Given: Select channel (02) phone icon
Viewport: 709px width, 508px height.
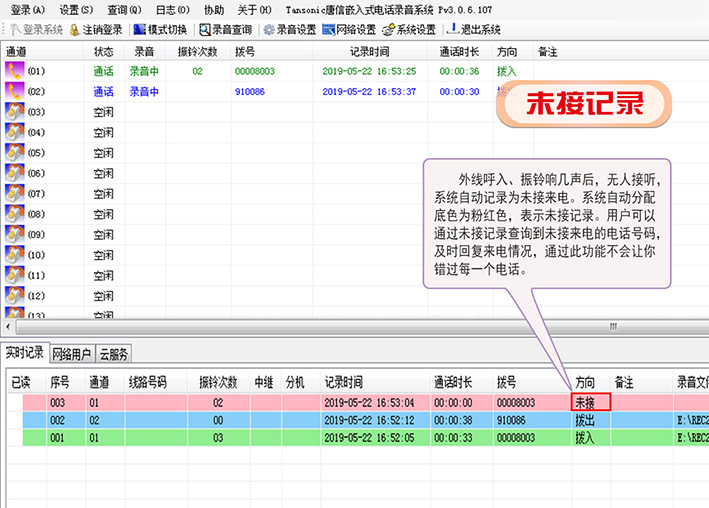Looking at the screenshot, I should pyautogui.click(x=14, y=91).
